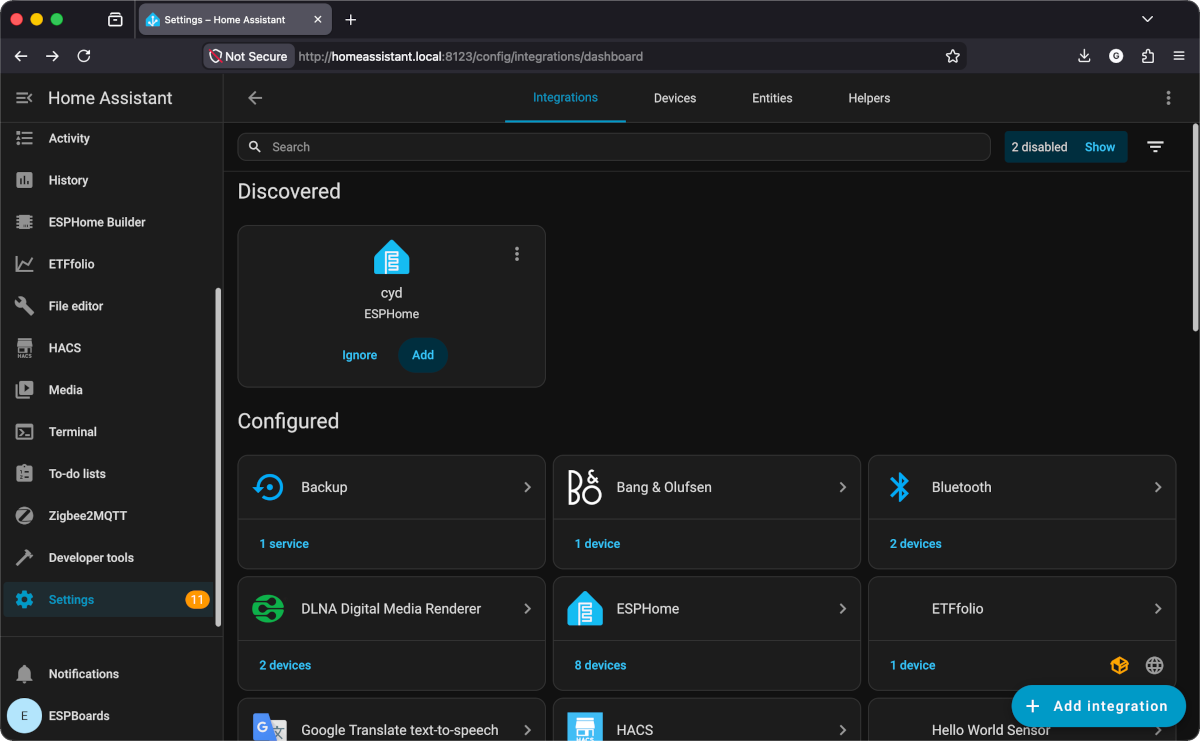Open a new browser tab
1200x741 pixels.
tap(351, 19)
